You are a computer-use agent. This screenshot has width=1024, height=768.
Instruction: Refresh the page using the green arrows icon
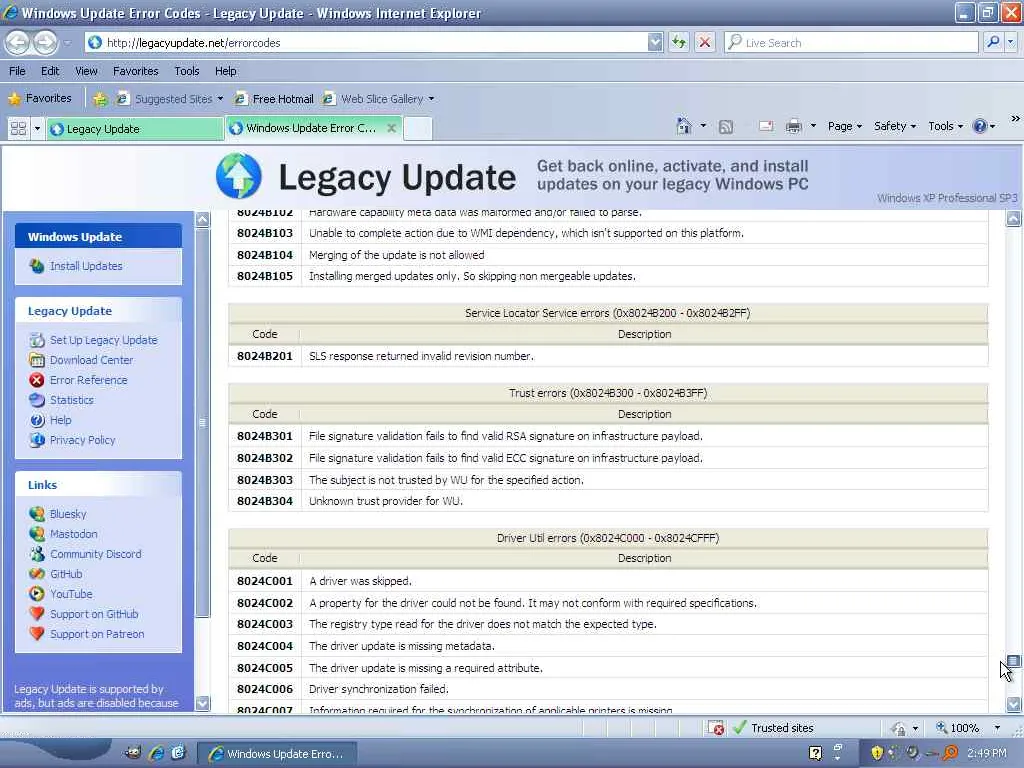pos(679,42)
